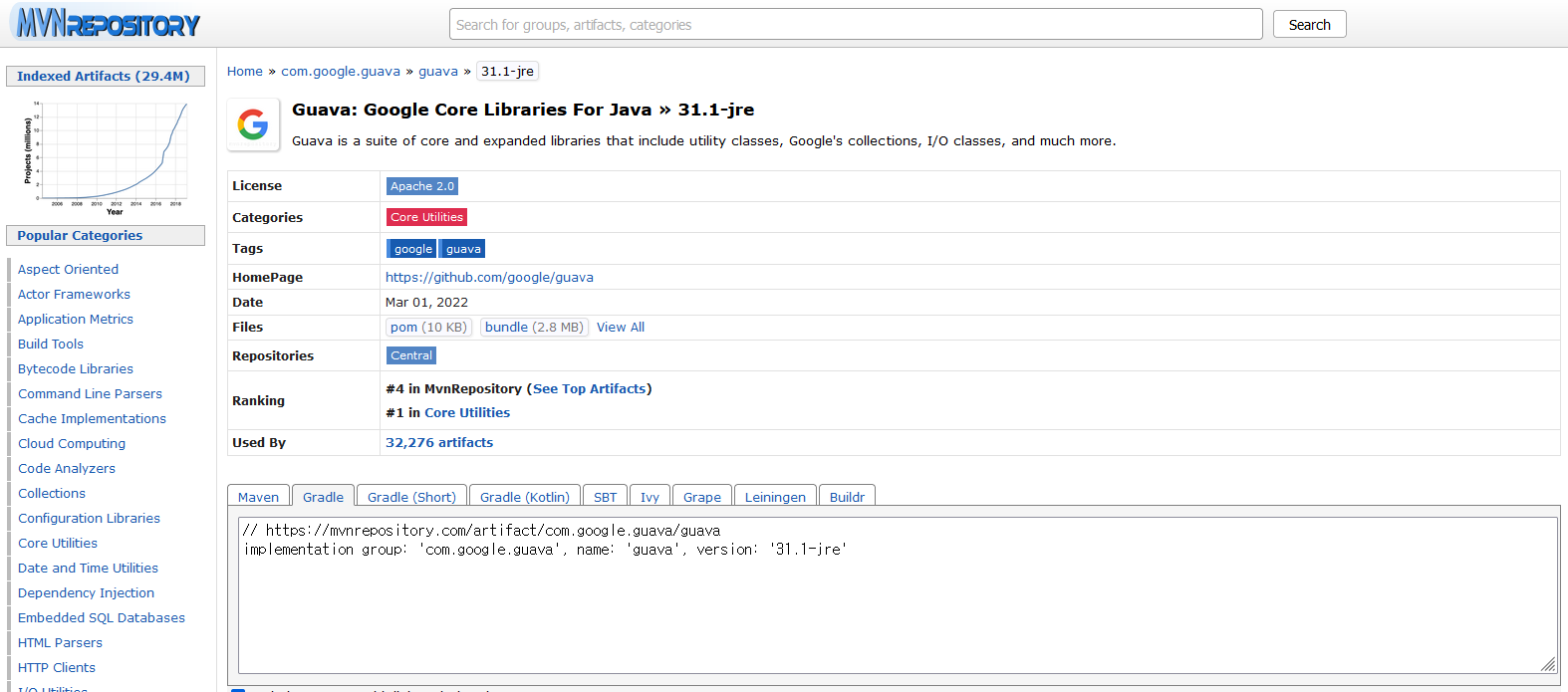Open Core Utilities ranking link

(467, 412)
